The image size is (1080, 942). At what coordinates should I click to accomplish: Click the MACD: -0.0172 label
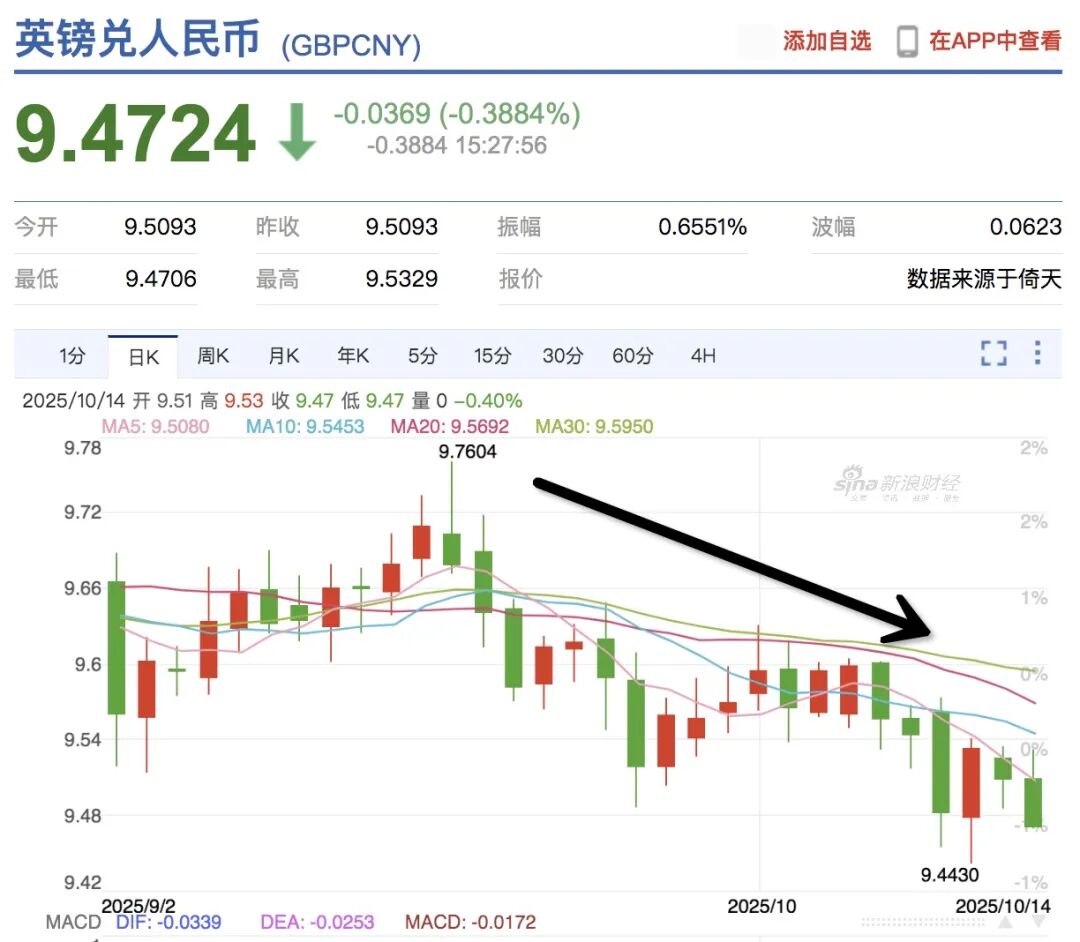[470, 922]
